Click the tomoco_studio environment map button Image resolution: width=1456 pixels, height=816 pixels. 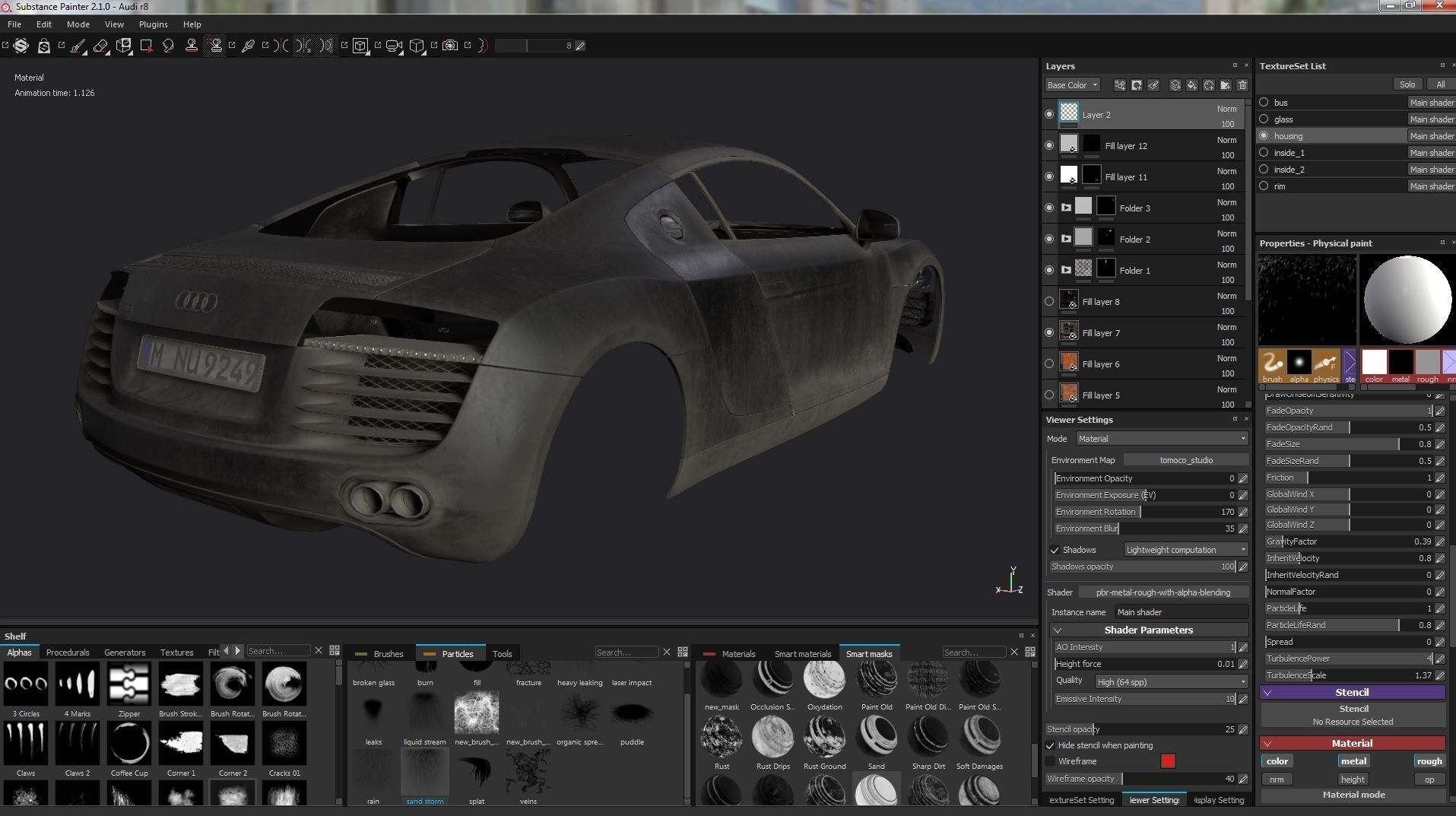[x=1186, y=460]
